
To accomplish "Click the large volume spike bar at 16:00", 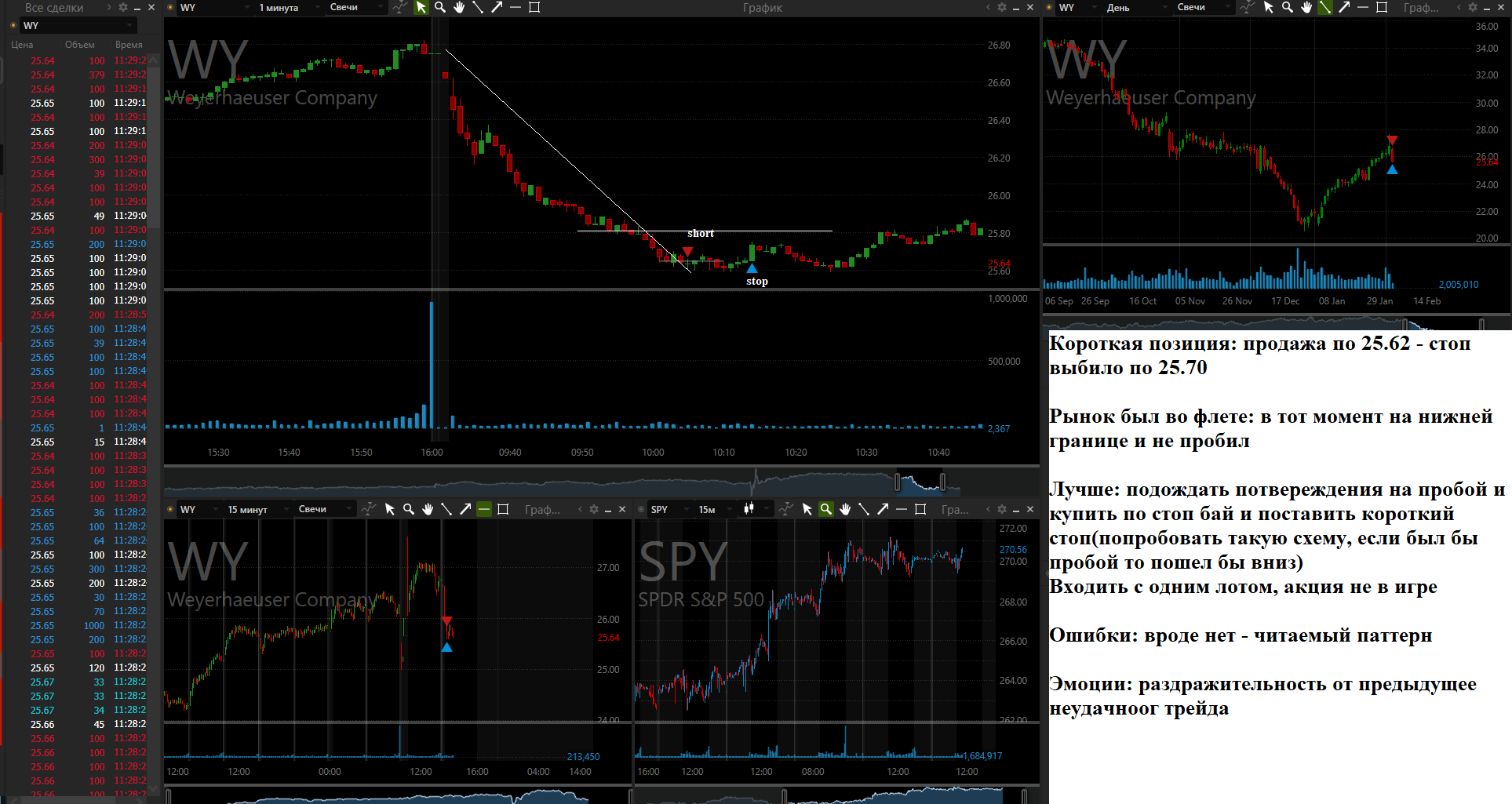I will 431,365.
